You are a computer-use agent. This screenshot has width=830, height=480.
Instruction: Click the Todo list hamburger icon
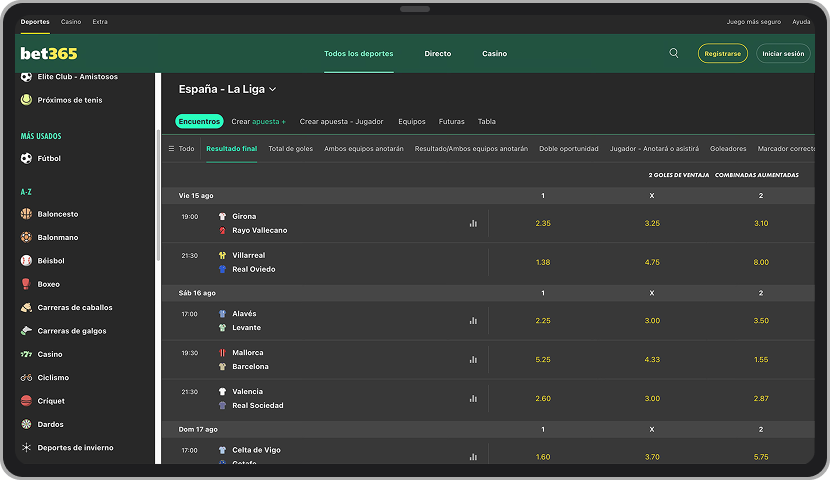171,149
